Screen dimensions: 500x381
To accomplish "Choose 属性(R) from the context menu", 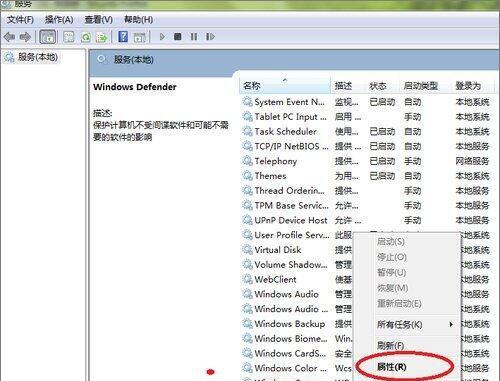I will pos(392,367).
